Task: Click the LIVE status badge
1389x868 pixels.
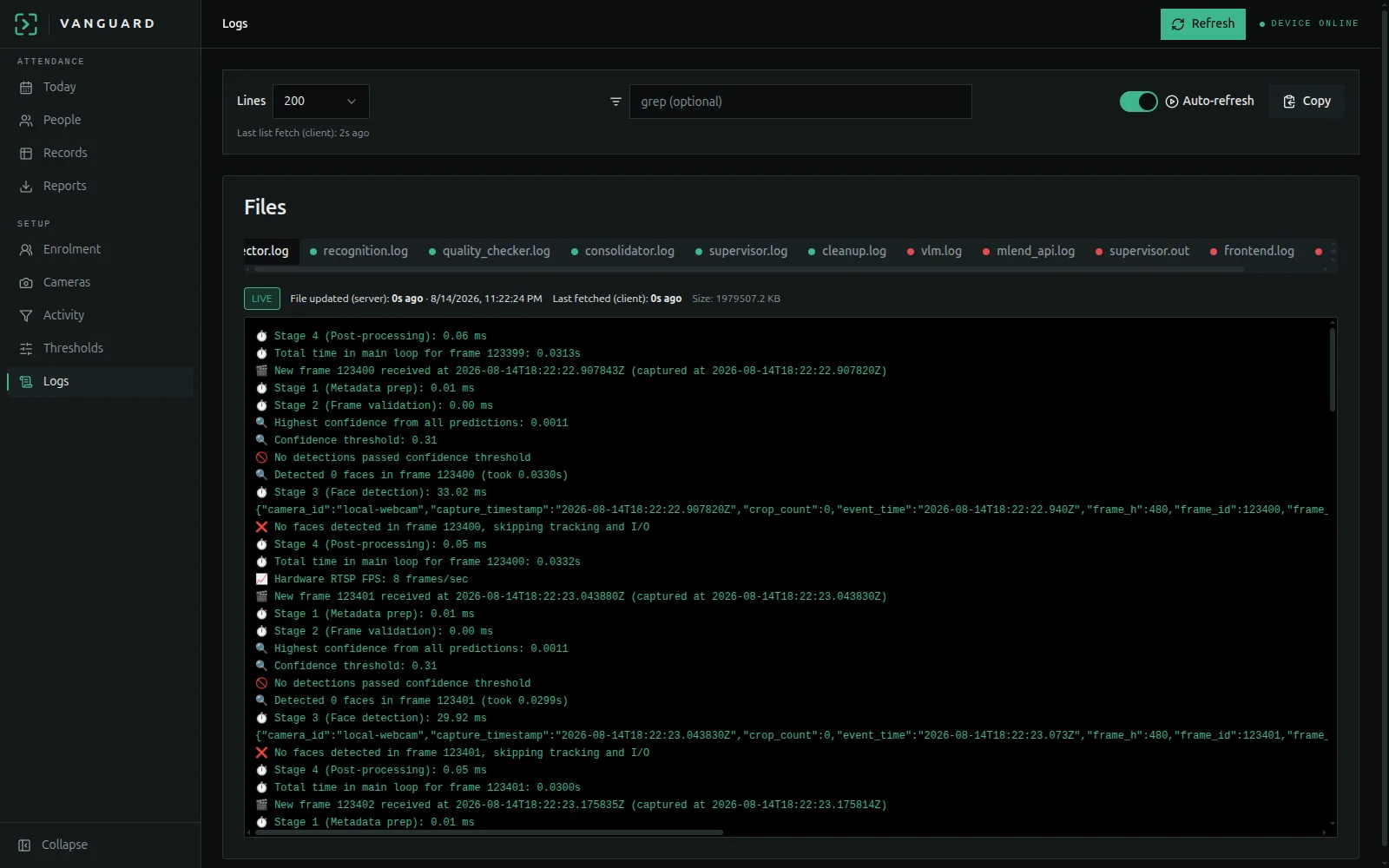Action: pyautogui.click(x=262, y=299)
